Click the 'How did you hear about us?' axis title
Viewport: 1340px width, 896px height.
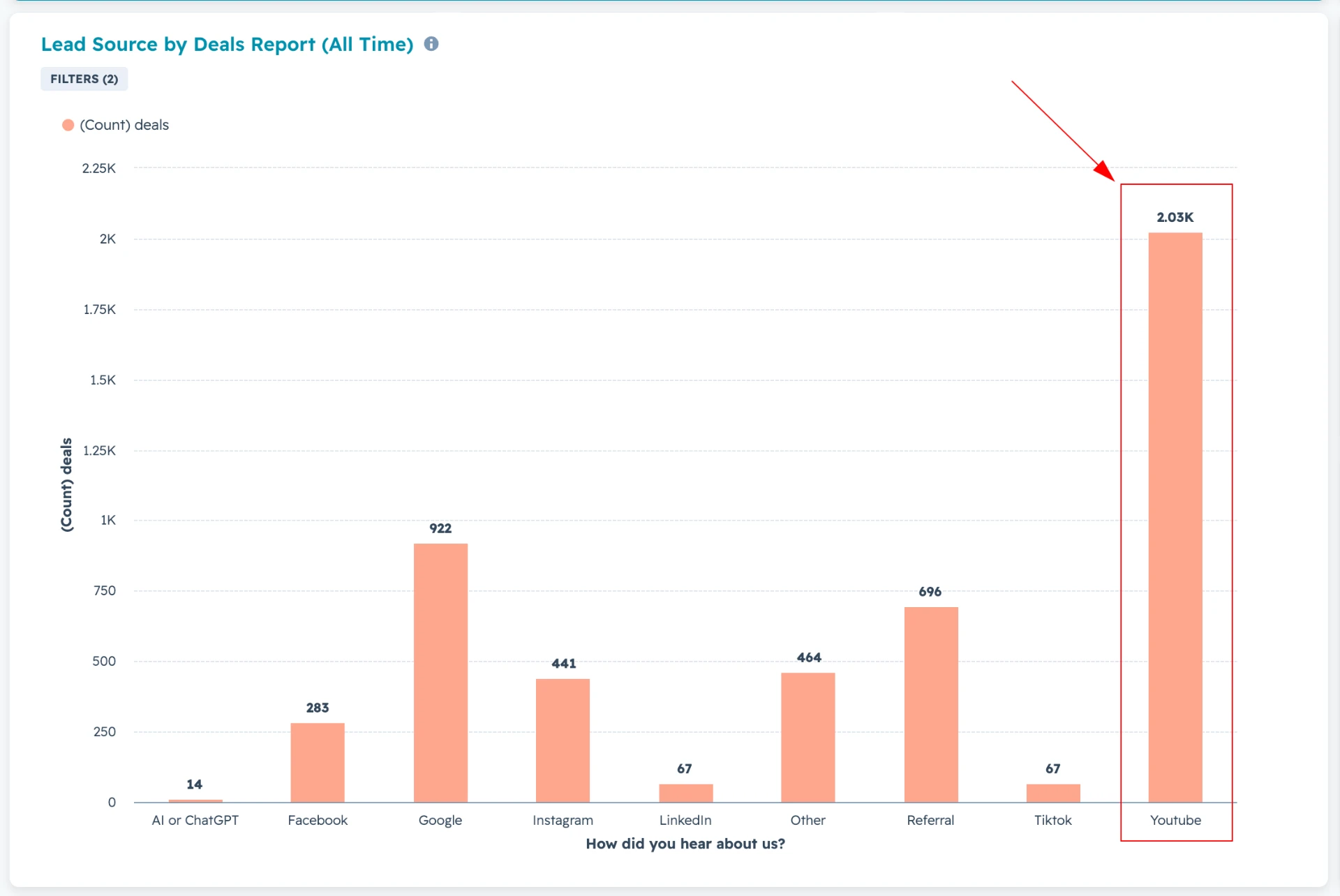click(x=685, y=844)
